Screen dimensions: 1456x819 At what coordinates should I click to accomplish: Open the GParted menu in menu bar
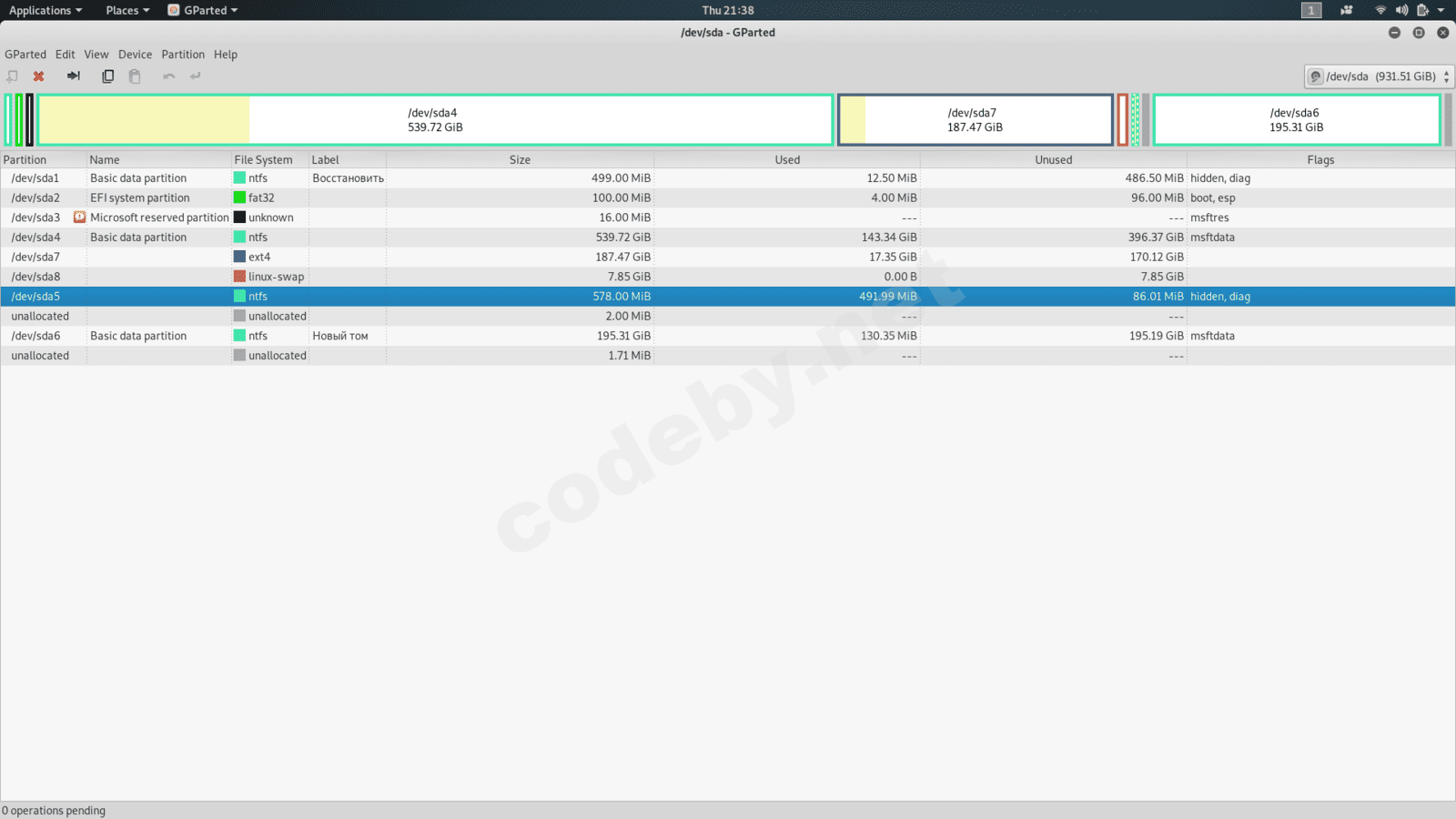coord(25,55)
